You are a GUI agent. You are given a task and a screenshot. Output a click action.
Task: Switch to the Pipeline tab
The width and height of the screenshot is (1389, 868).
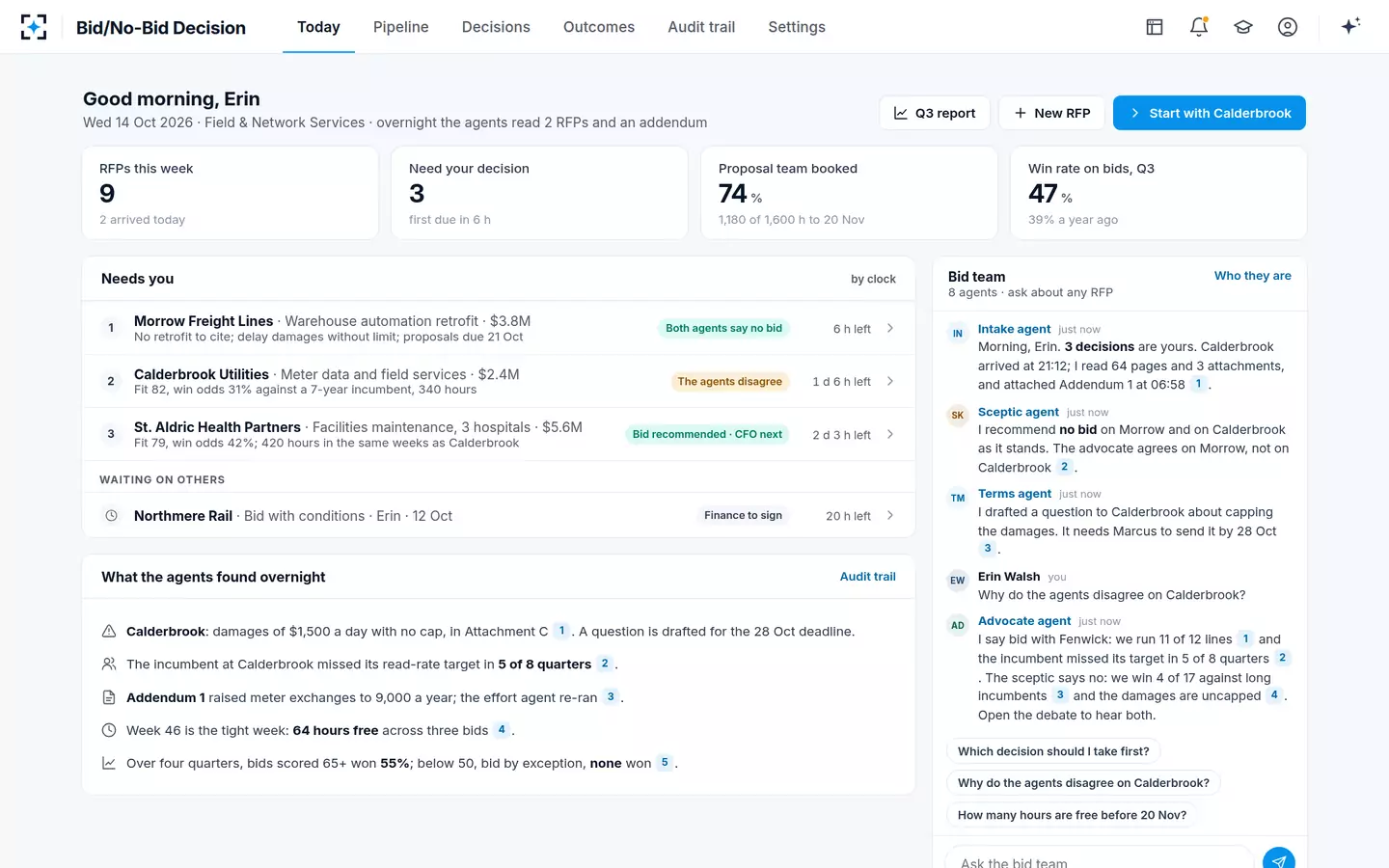pos(401,27)
